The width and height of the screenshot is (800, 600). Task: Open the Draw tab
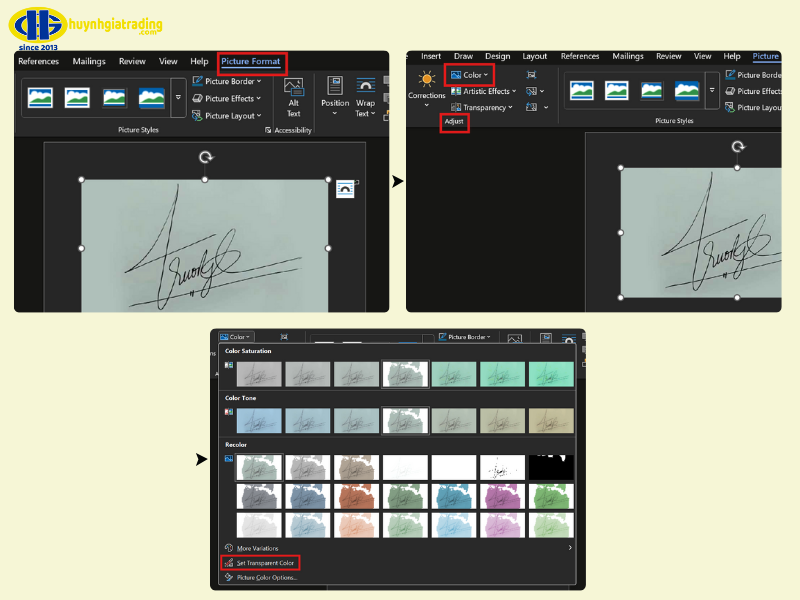tap(463, 57)
